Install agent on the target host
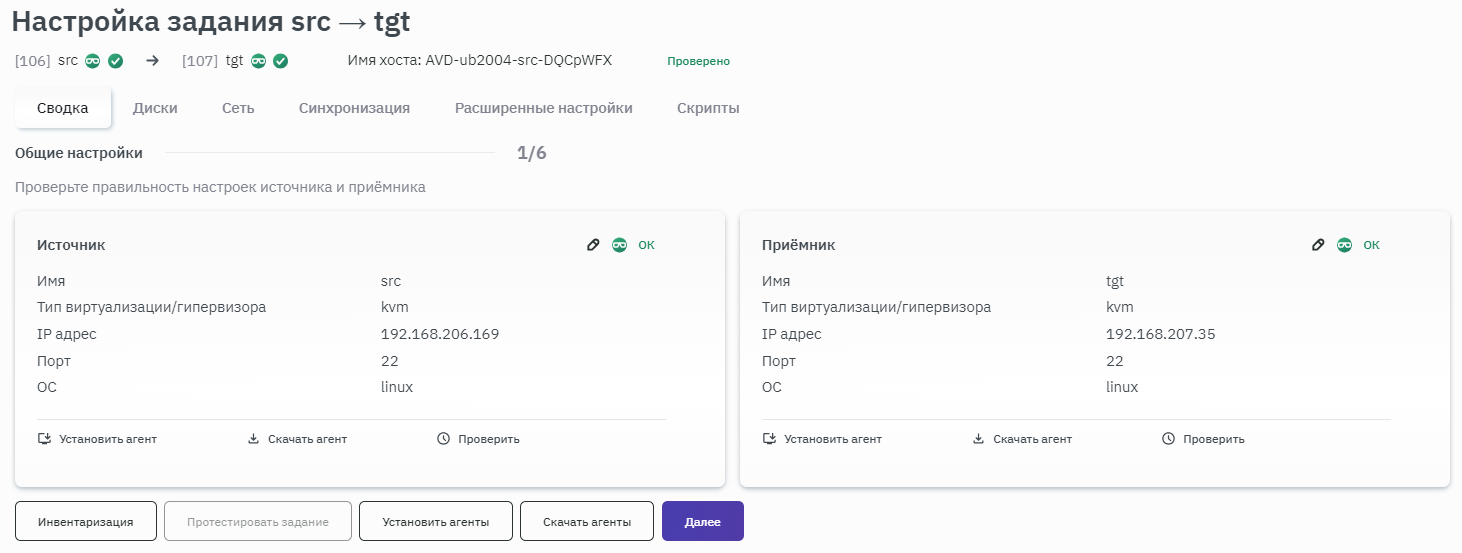The width and height of the screenshot is (1462, 553). (x=822, y=439)
